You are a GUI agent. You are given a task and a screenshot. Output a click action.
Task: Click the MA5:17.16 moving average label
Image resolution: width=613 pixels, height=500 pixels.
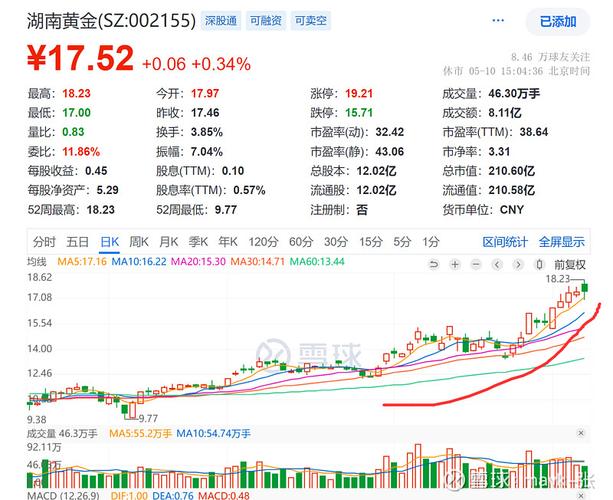coord(82,262)
